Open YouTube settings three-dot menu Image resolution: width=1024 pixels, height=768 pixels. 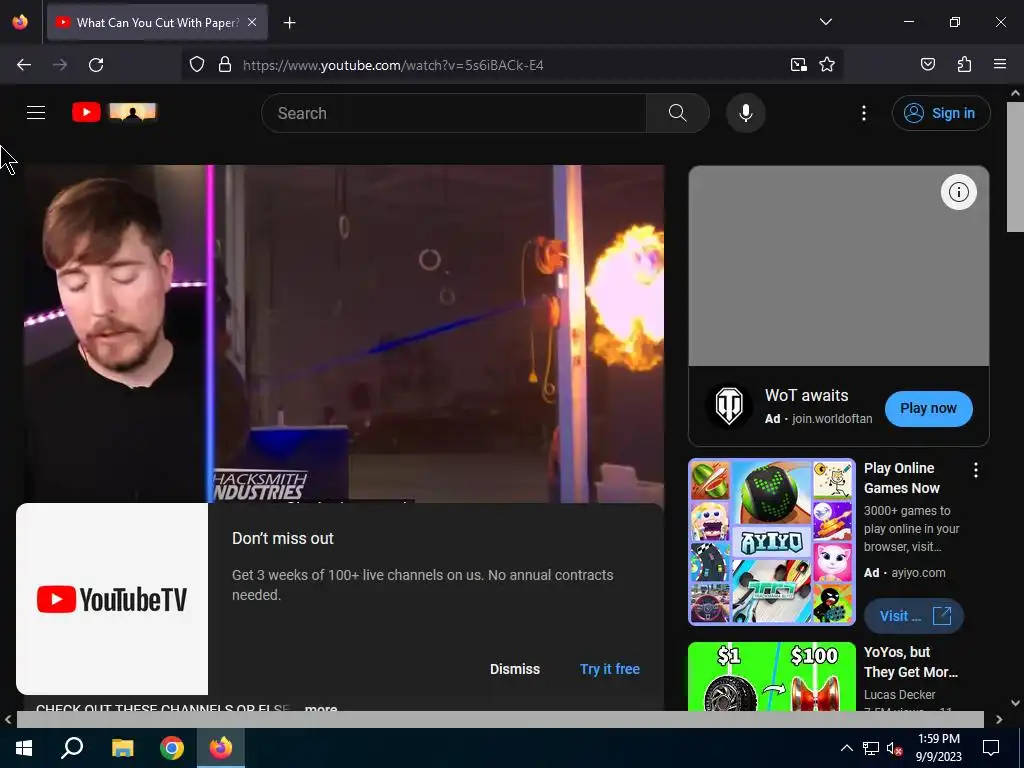(863, 113)
